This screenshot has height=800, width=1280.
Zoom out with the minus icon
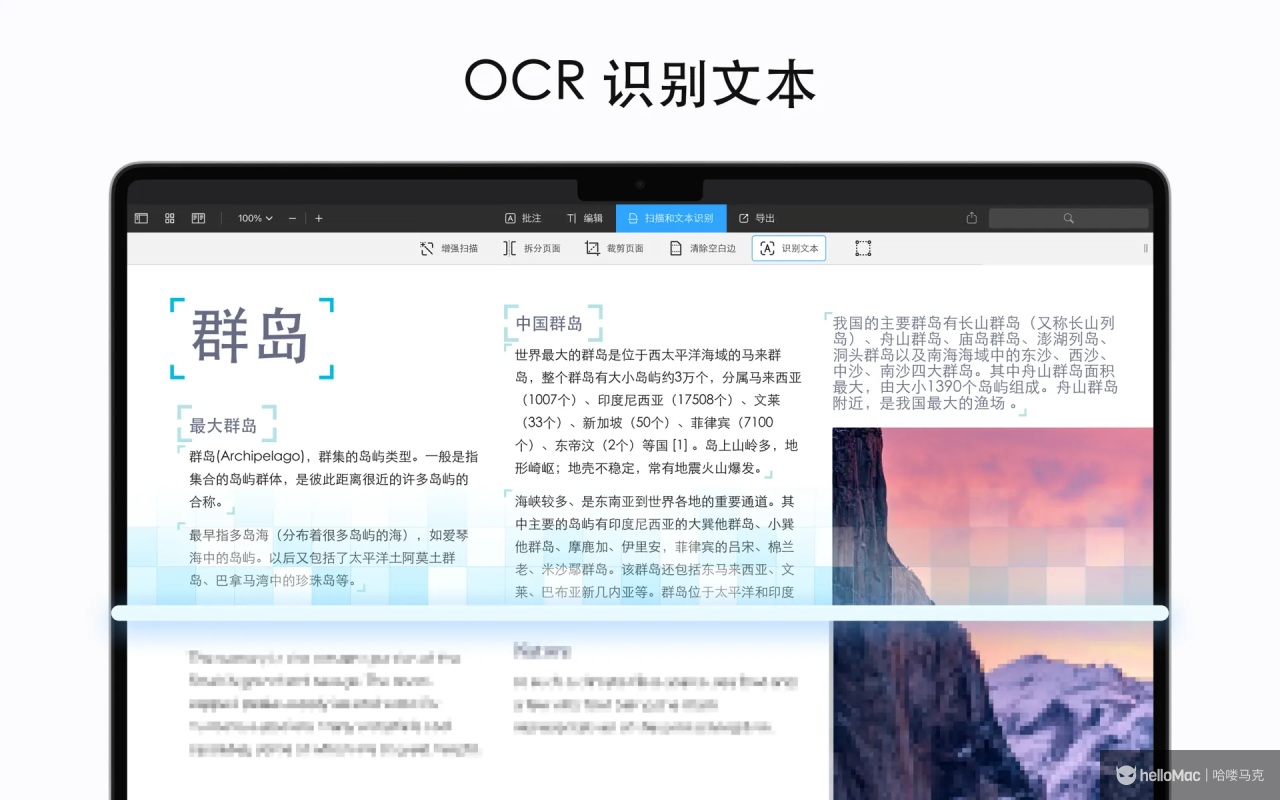pyautogui.click(x=292, y=218)
